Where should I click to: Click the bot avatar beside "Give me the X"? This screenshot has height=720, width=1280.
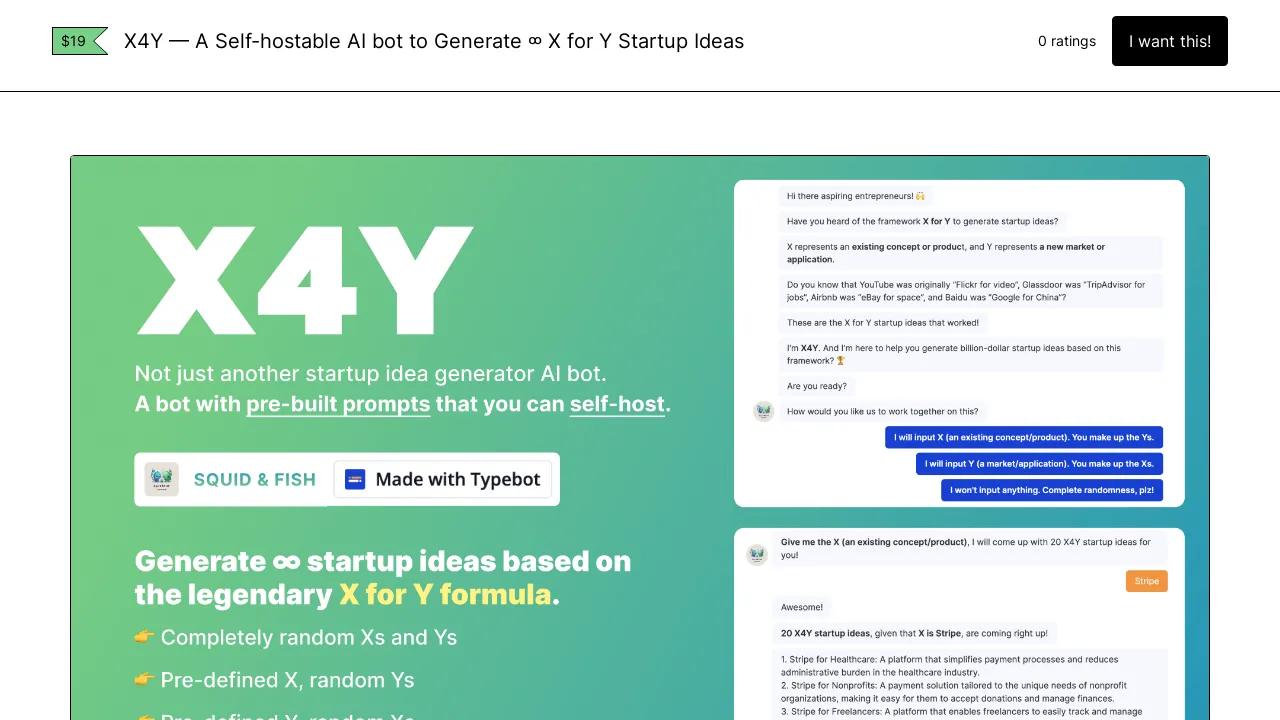point(757,554)
